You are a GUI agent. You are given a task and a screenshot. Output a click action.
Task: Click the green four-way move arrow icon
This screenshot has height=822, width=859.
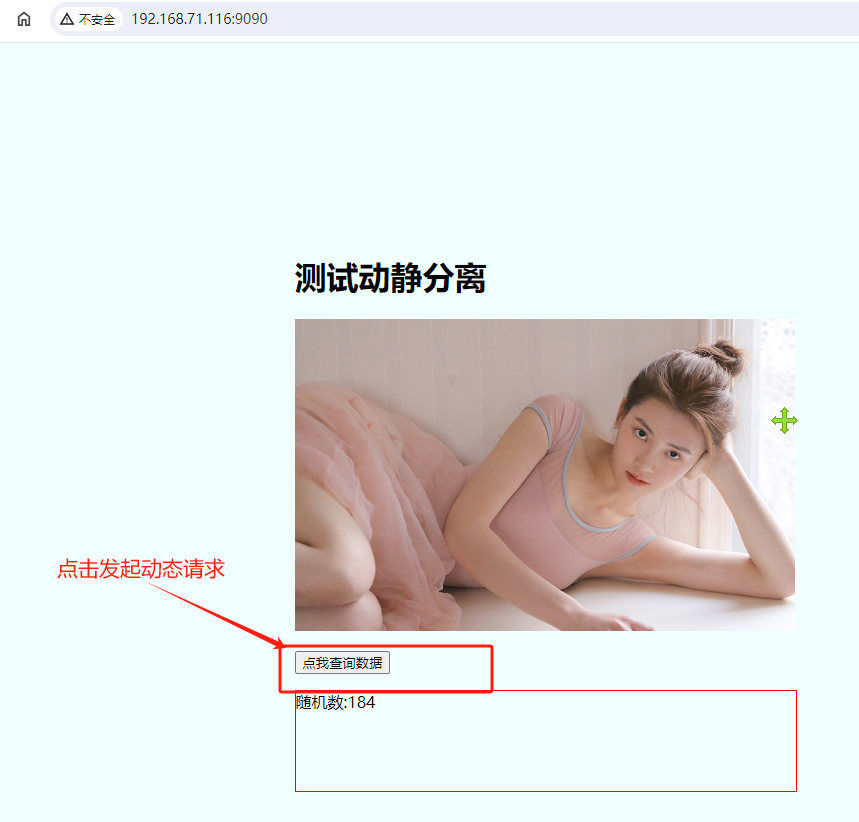[x=784, y=421]
